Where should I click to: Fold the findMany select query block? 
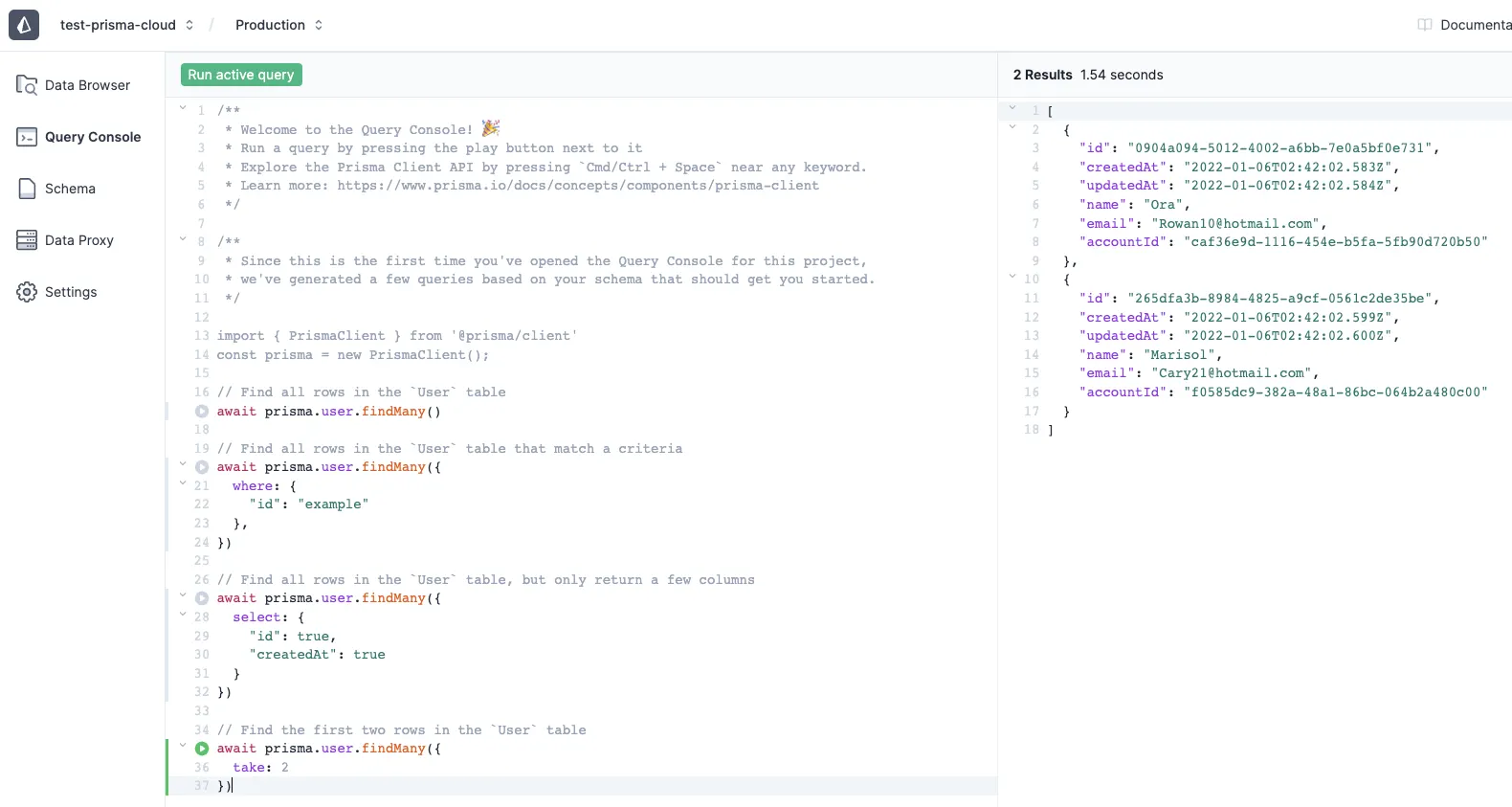click(x=183, y=595)
